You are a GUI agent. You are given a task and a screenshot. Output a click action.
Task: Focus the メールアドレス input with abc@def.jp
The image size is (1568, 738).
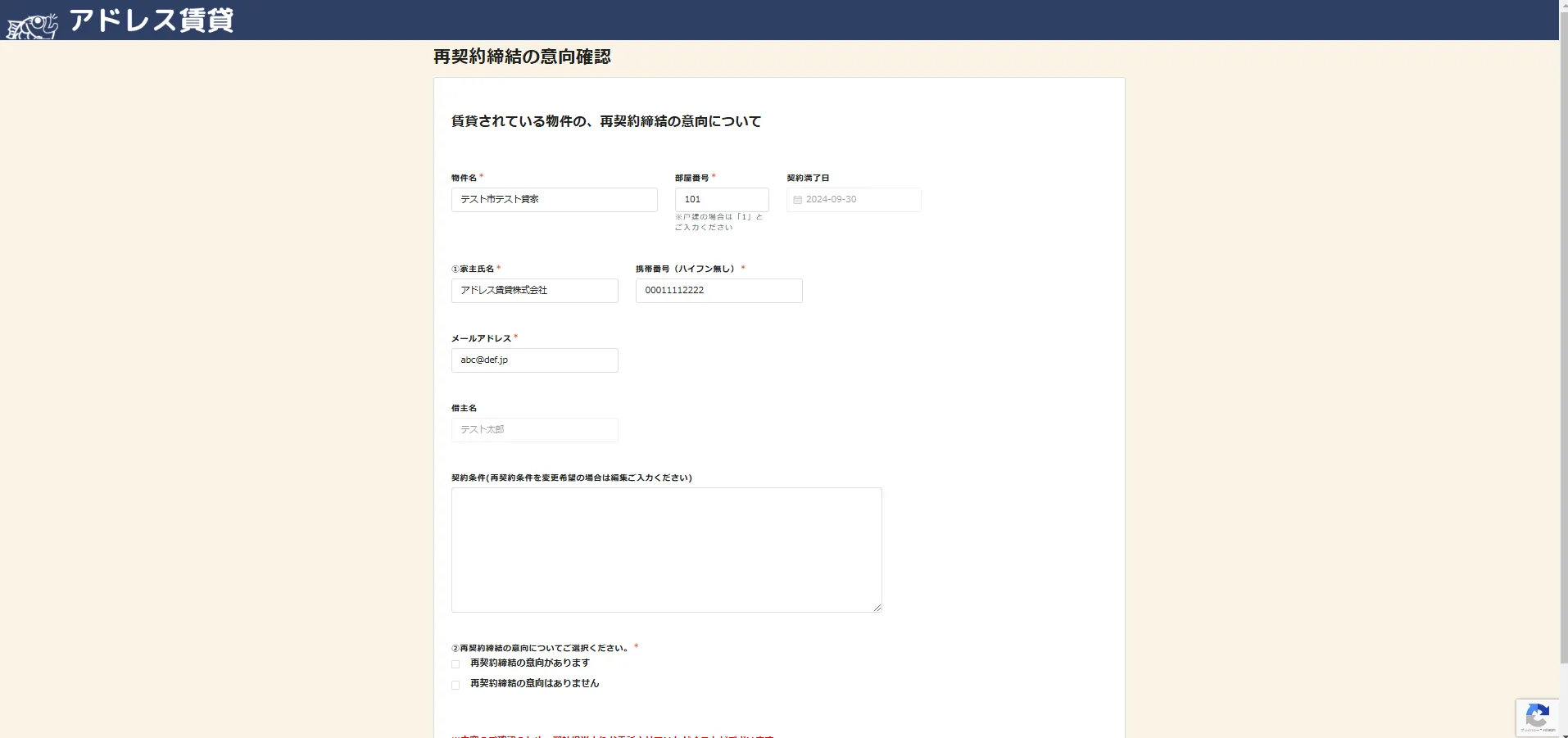[534, 360]
